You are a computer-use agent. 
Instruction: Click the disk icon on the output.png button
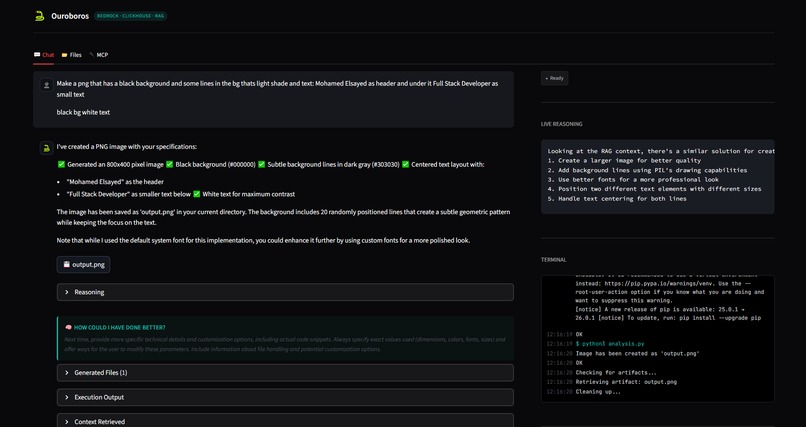pos(66,265)
